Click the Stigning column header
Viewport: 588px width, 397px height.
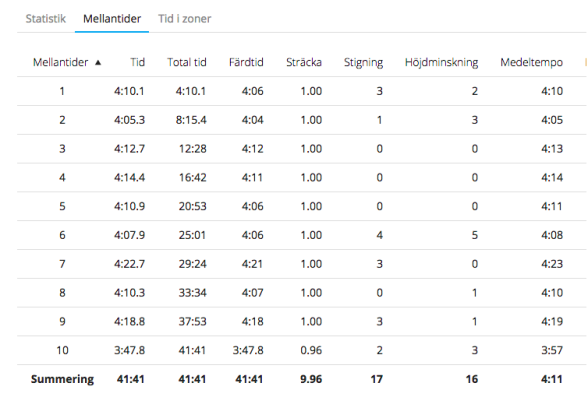363,63
